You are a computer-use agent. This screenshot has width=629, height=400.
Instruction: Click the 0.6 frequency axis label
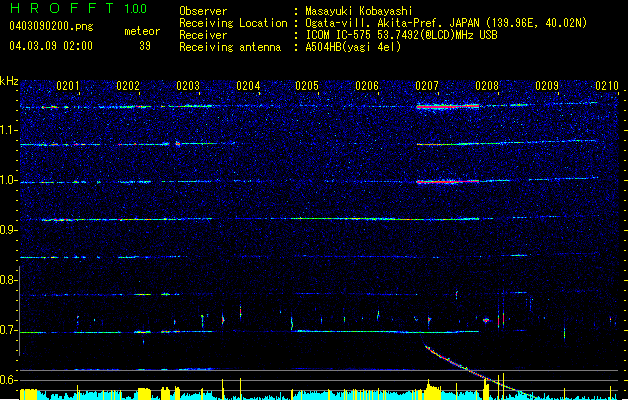coord(9,380)
